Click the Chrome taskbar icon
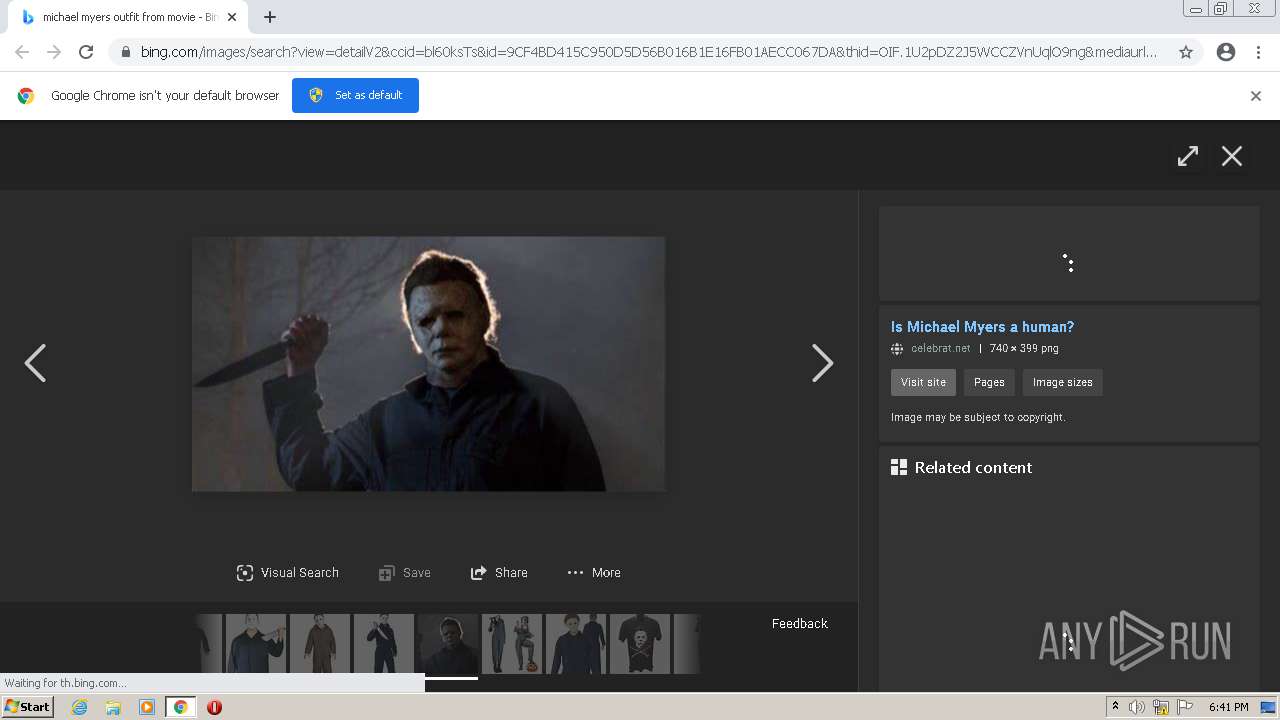Image resolution: width=1280 pixels, height=720 pixels. click(181, 707)
